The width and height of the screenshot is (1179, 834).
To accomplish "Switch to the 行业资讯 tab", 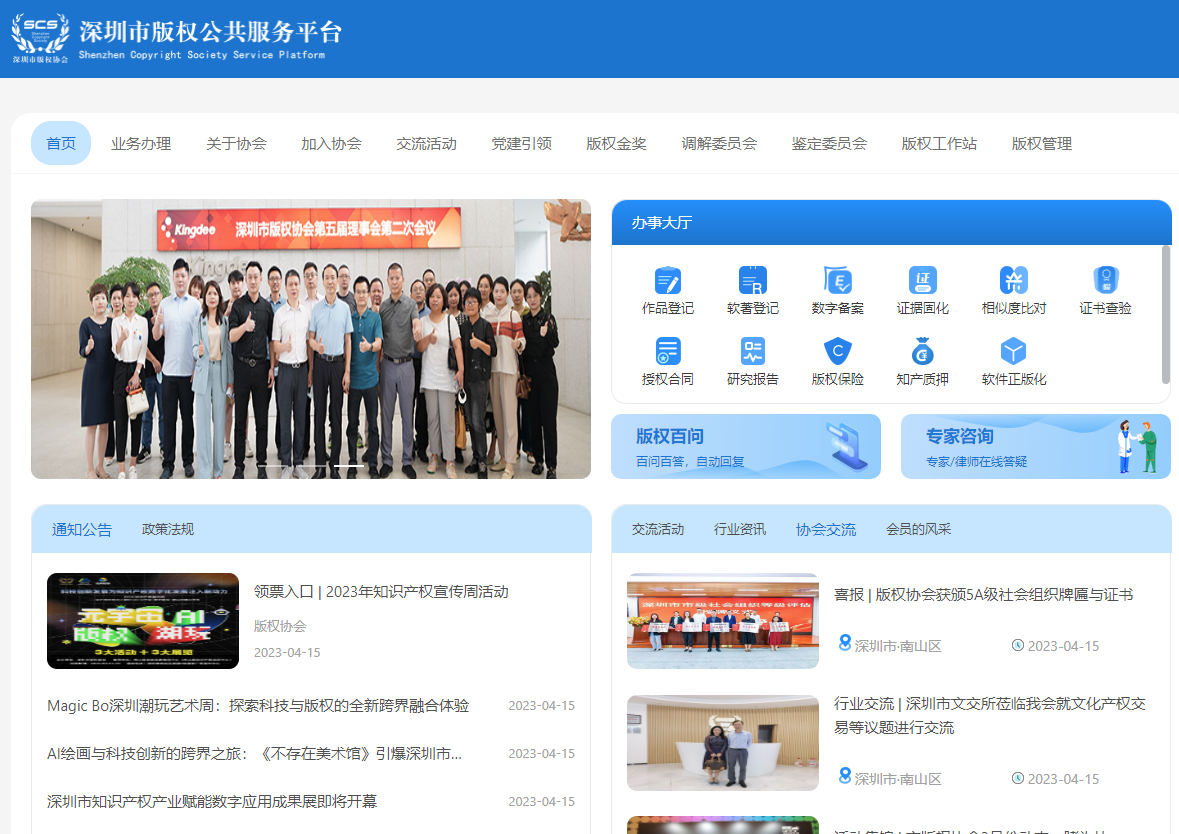I will pyautogui.click(x=740, y=529).
